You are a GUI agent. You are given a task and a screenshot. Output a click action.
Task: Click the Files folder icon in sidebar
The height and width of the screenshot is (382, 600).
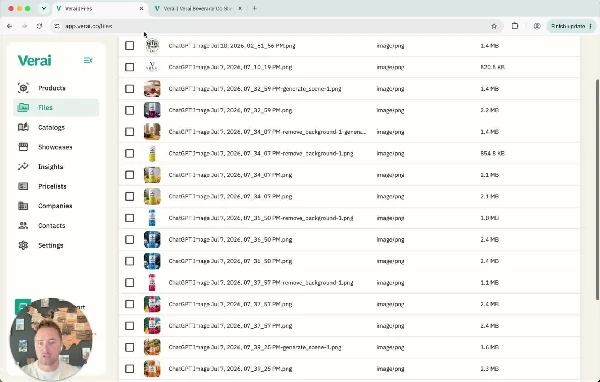23,108
